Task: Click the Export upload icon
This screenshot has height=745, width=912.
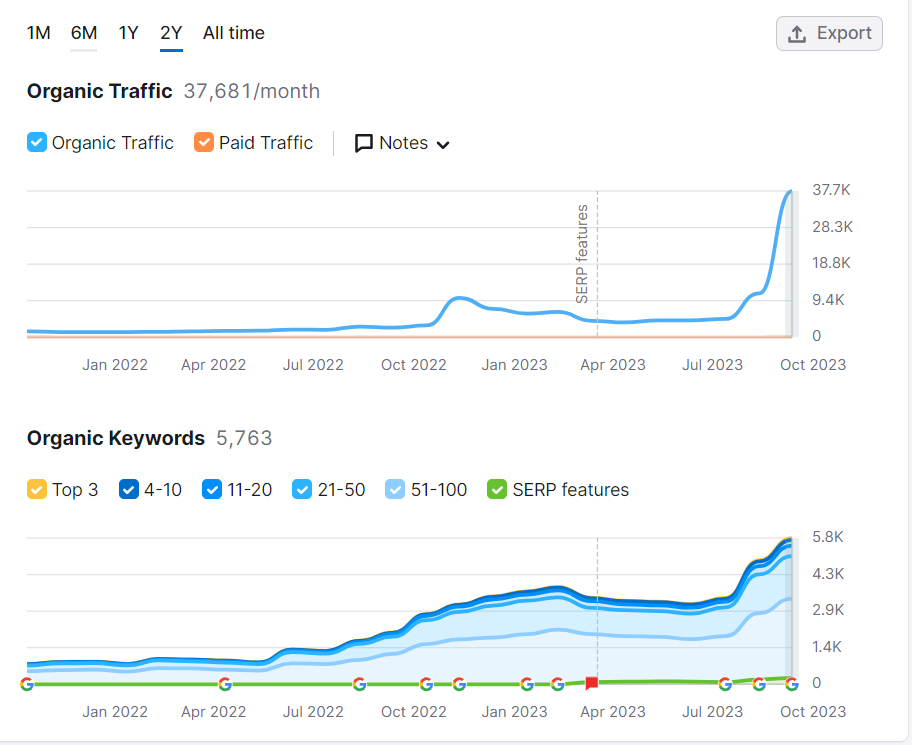Action: (x=797, y=34)
